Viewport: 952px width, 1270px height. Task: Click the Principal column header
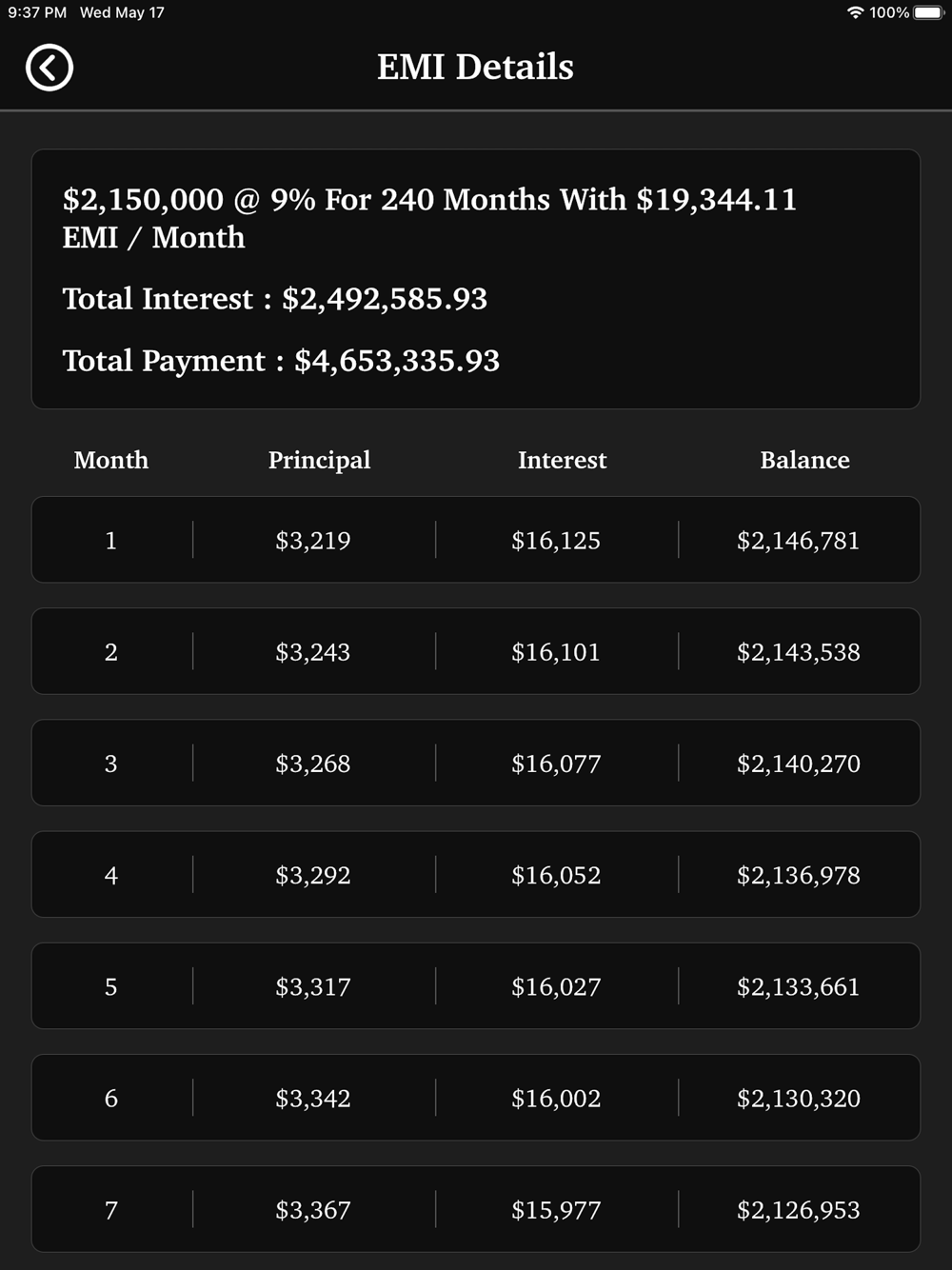click(x=319, y=460)
